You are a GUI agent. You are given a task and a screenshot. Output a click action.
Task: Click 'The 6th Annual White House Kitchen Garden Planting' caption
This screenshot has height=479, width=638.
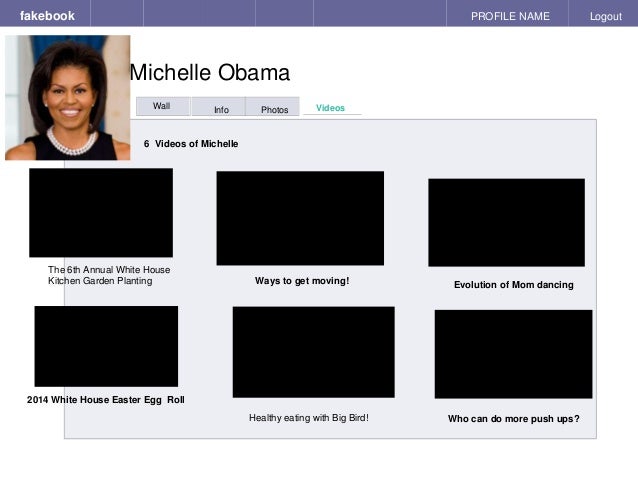(x=109, y=275)
